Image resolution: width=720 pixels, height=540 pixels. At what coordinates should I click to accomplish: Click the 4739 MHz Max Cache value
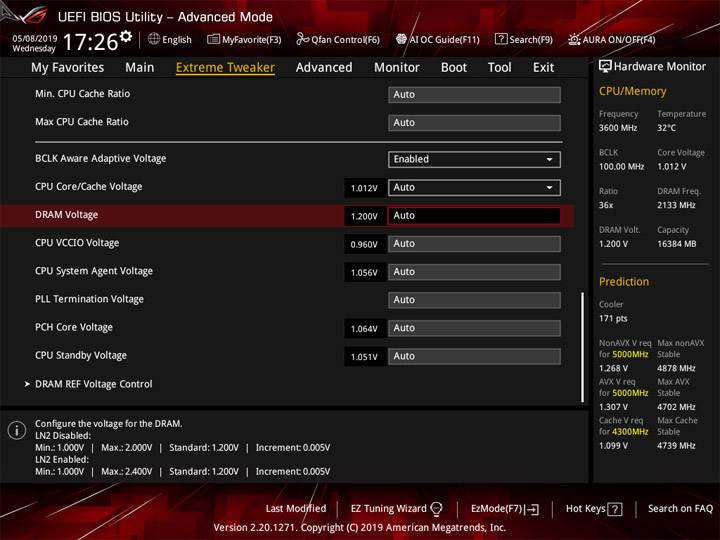click(x=676, y=445)
